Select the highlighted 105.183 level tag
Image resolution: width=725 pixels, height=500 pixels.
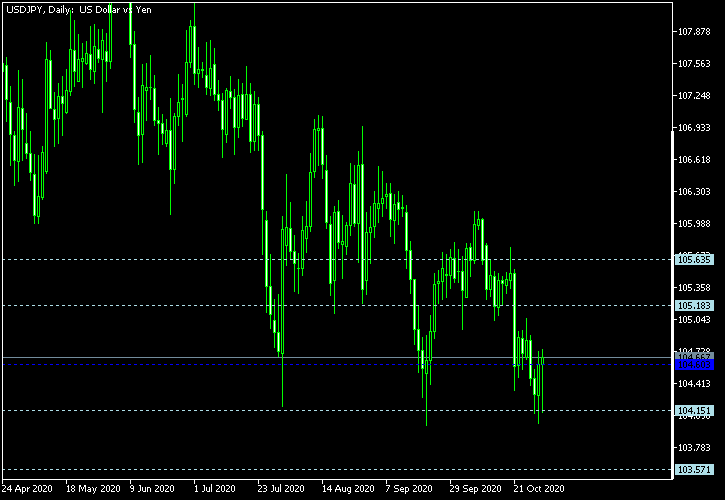click(x=694, y=306)
